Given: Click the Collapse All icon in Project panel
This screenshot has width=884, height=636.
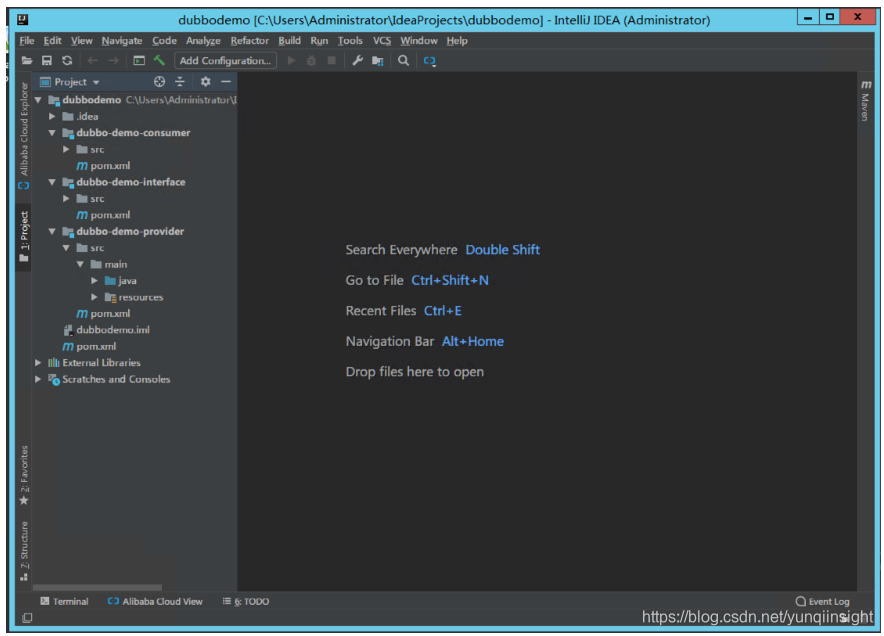Looking at the screenshot, I should click(180, 82).
